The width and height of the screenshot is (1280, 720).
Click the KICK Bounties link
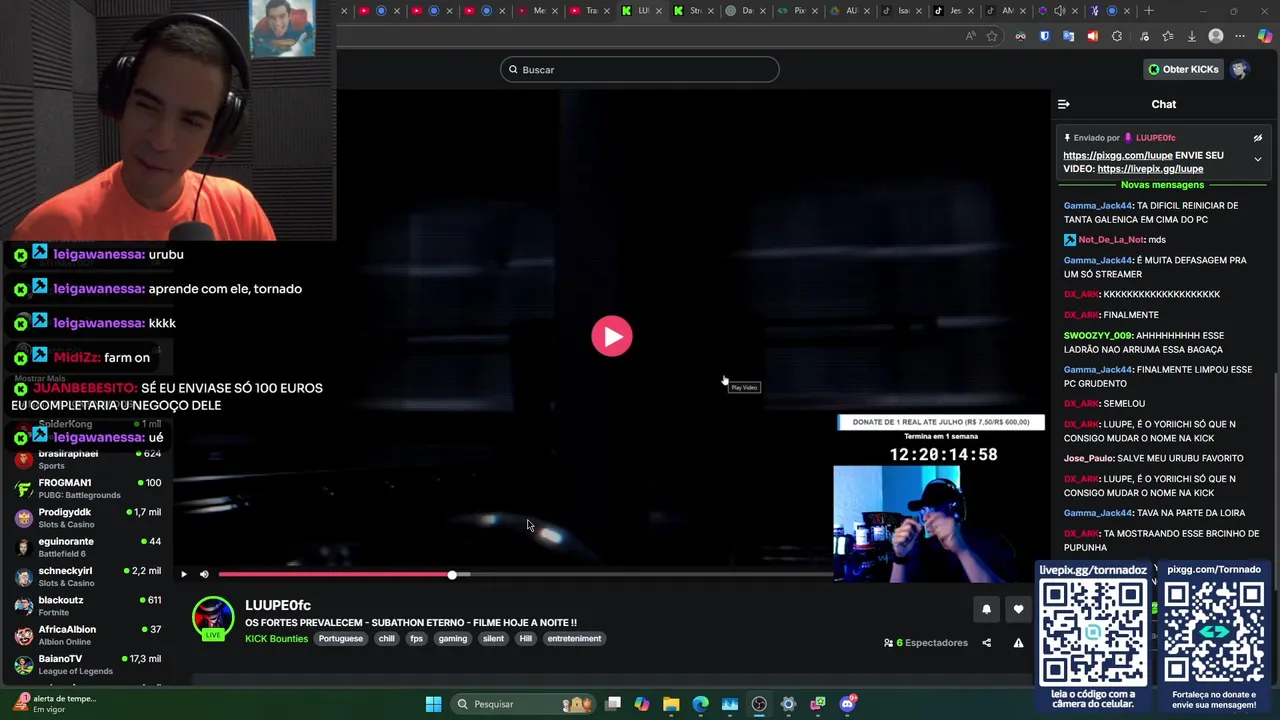coord(276,639)
